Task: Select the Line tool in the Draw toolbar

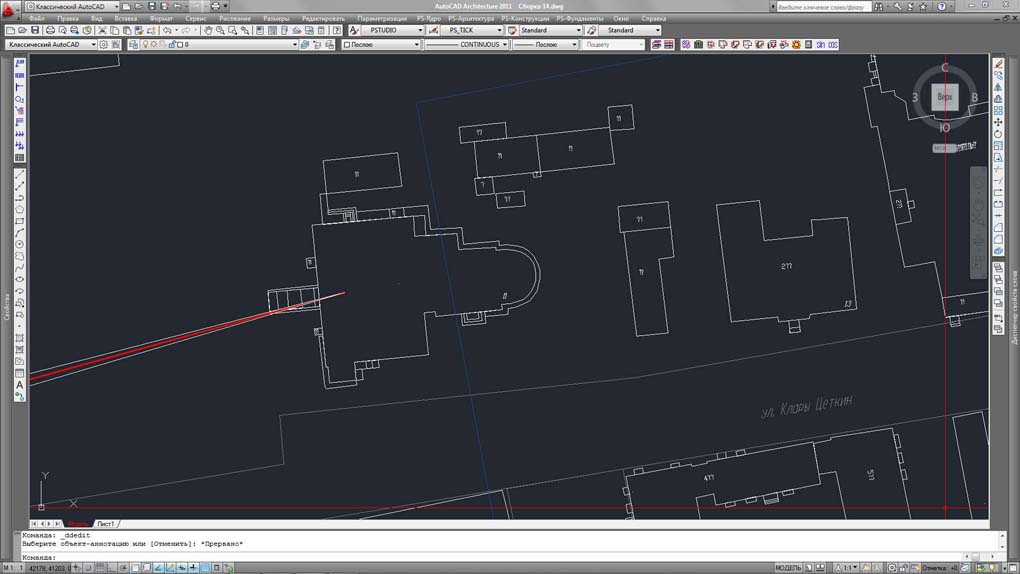Action: pos(19,174)
